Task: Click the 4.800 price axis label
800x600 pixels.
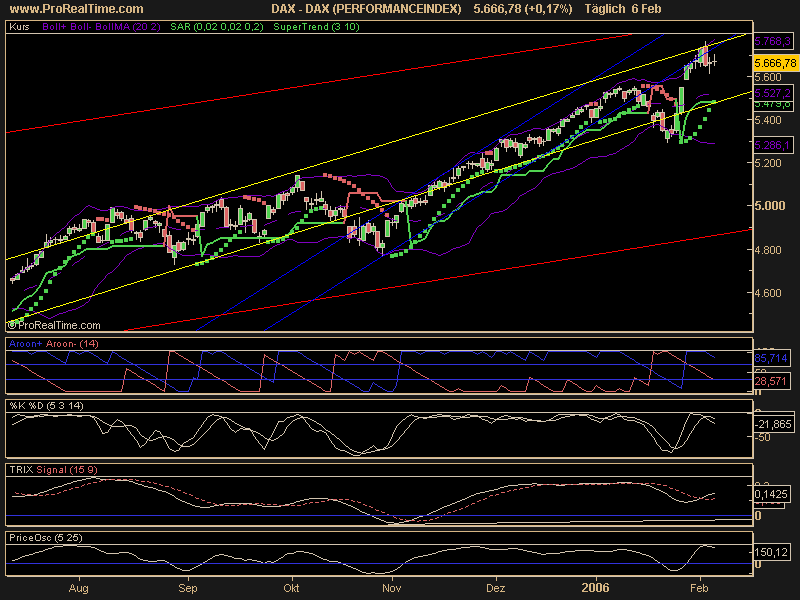Action: pyautogui.click(x=768, y=250)
